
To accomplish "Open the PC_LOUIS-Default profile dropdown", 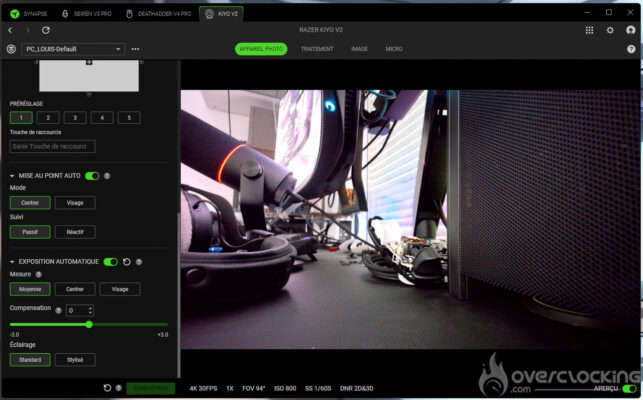I will point(73,49).
